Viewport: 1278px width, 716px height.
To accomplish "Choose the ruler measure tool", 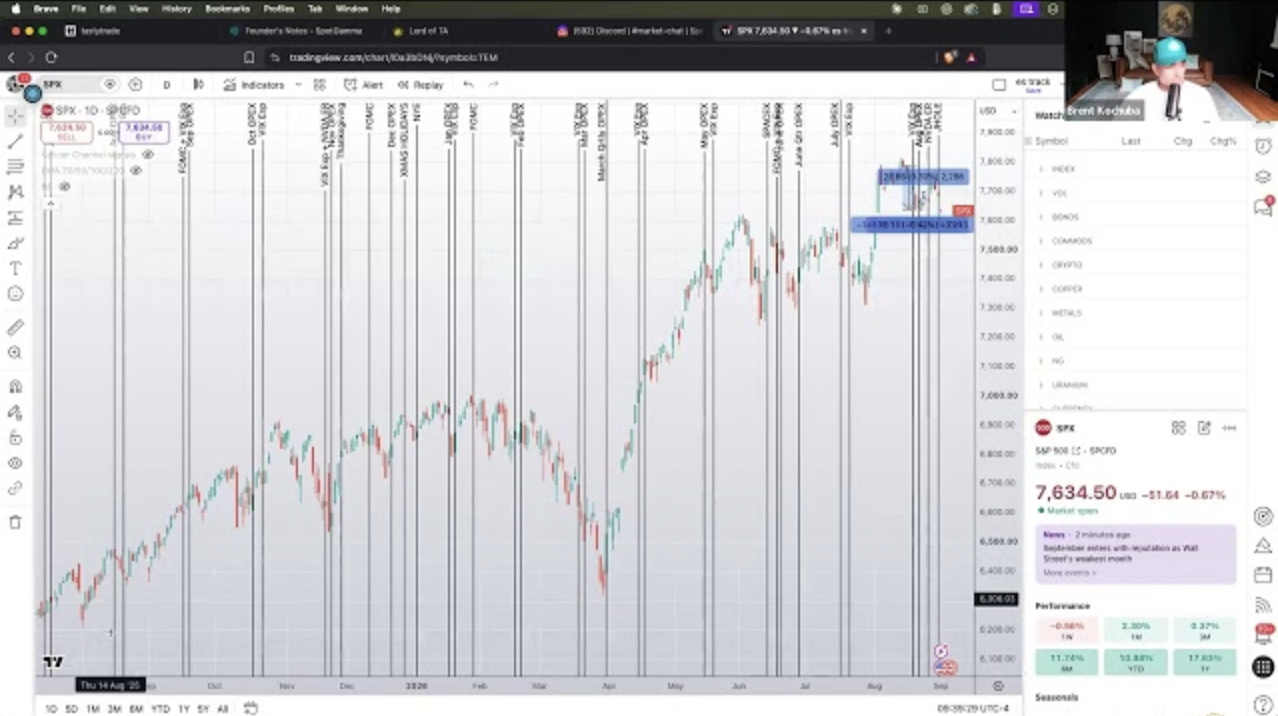I will (x=15, y=327).
